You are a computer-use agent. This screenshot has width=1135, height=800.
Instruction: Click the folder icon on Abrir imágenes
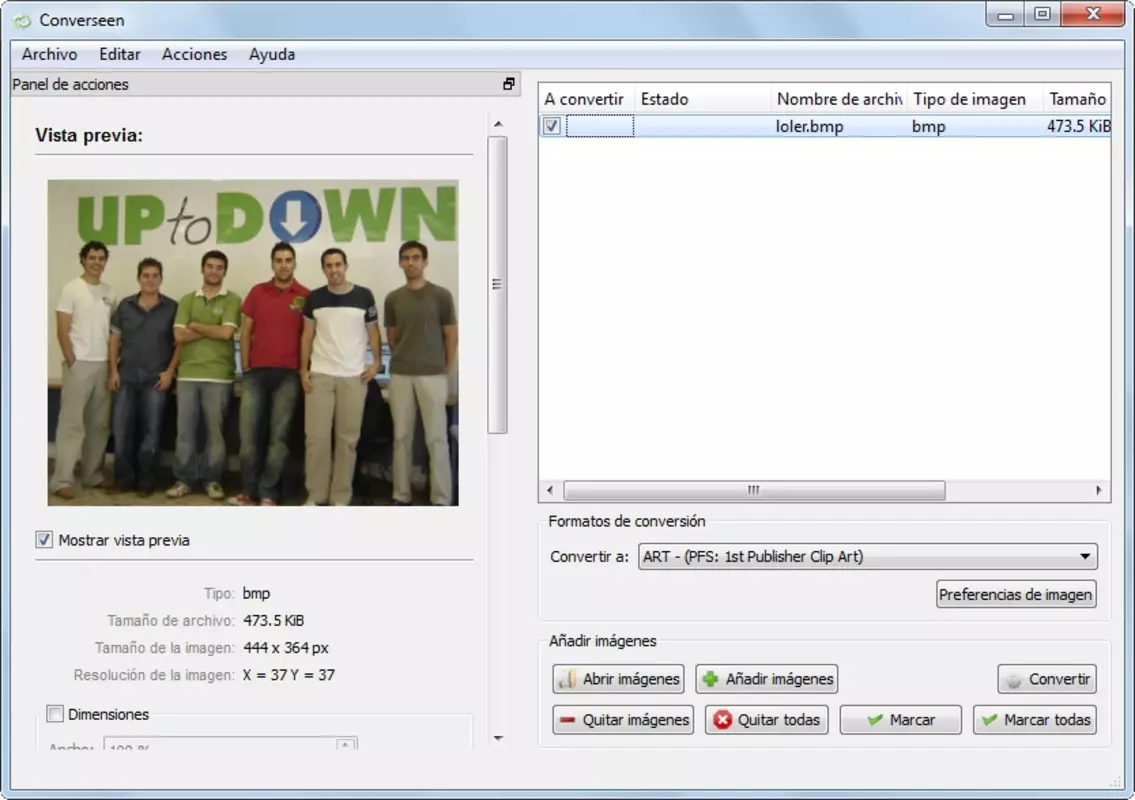pos(568,679)
